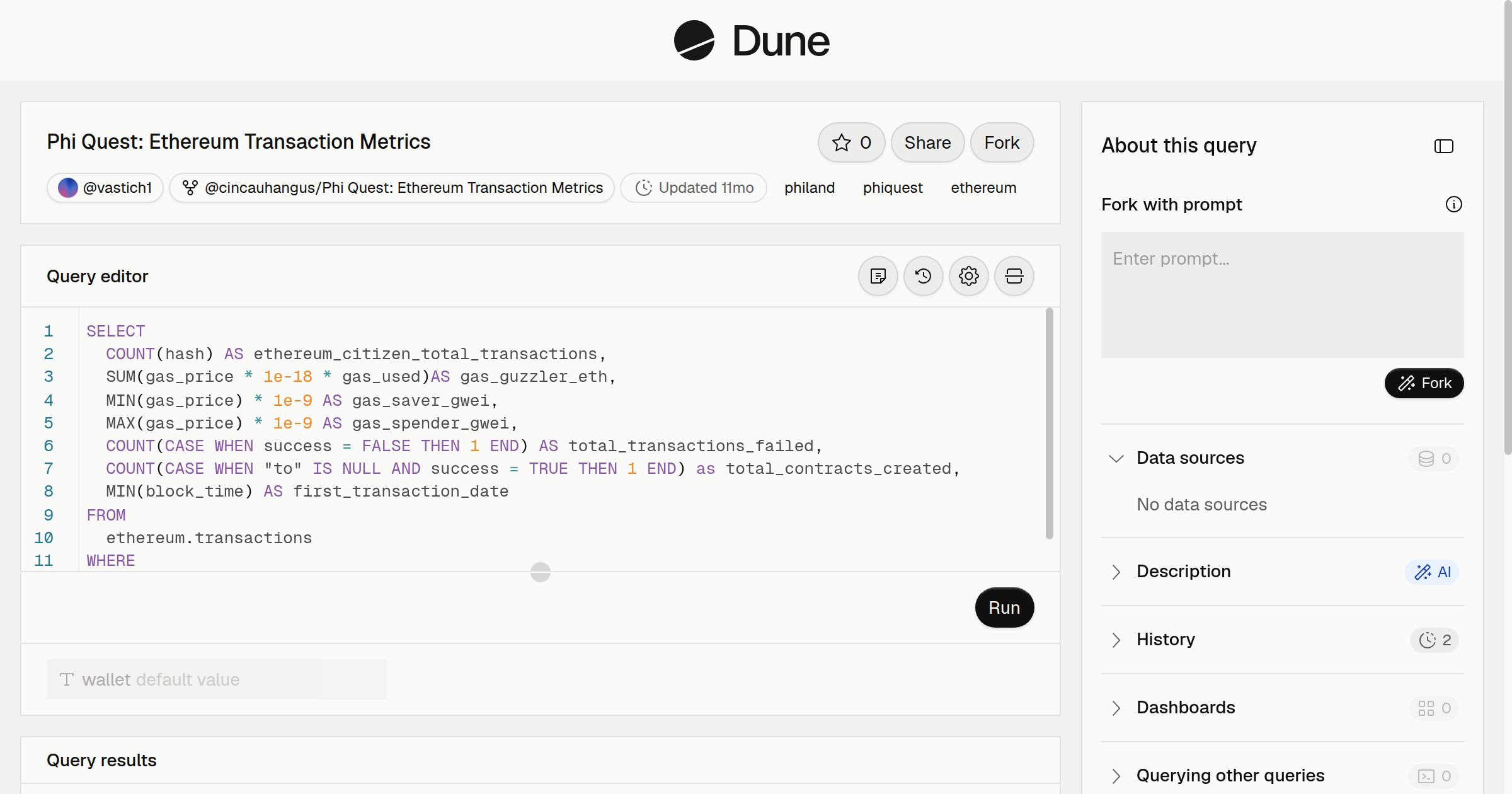Click the black Fork with AI button
This screenshot has height=794, width=1512.
[x=1424, y=383]
